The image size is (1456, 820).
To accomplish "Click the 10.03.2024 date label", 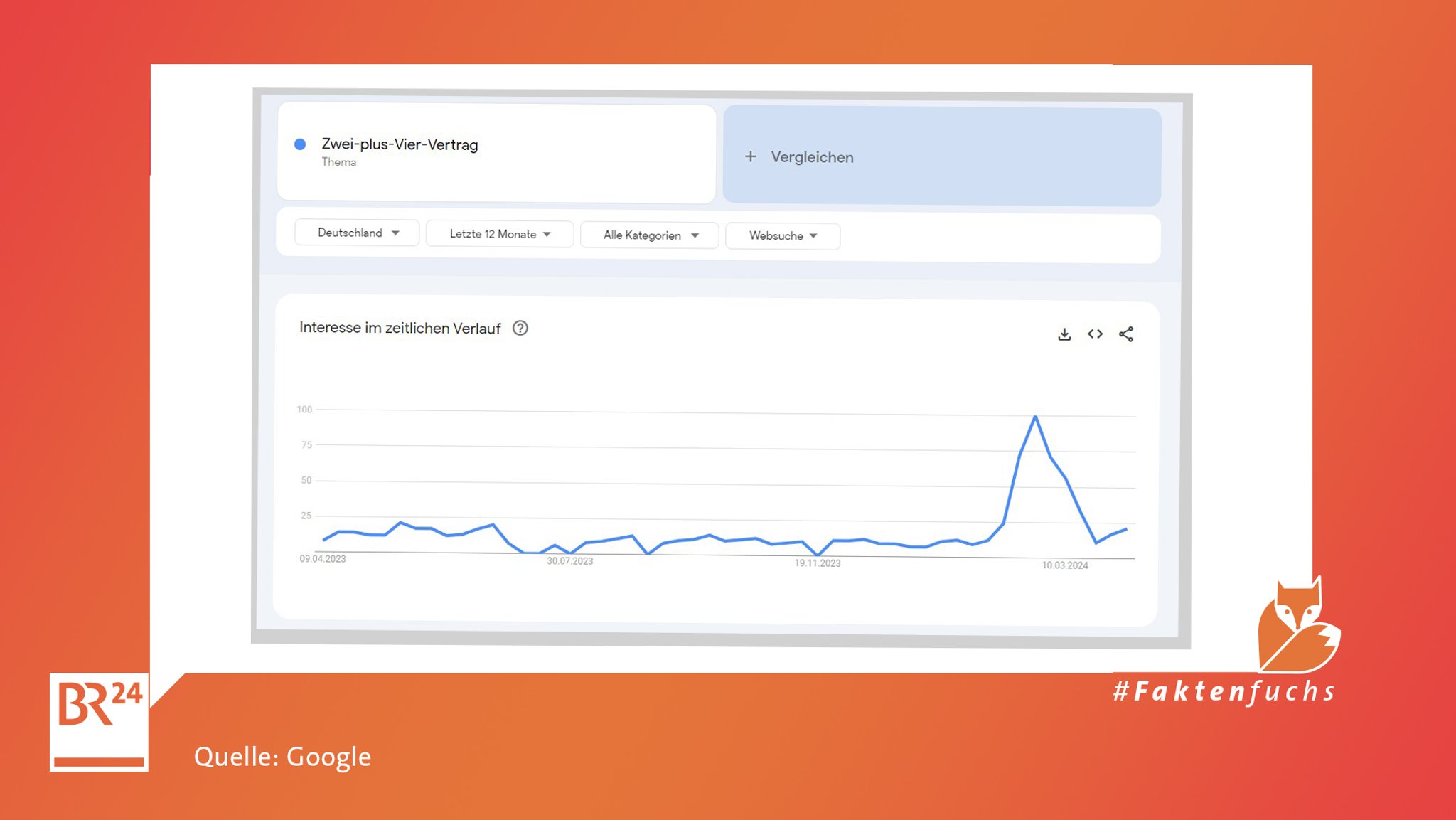I will (x=1065, y=565).
